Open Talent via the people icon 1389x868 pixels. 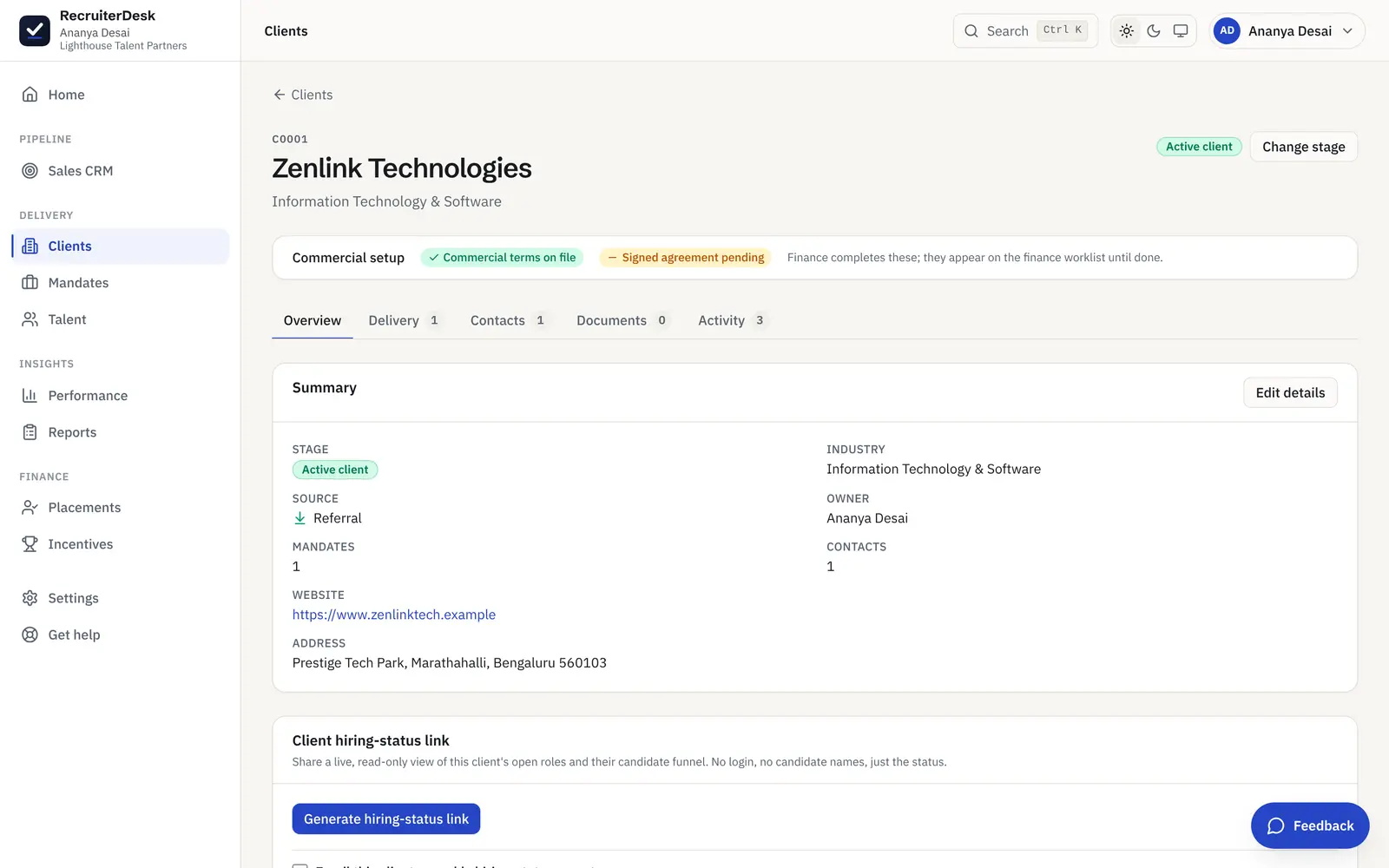point(30,319)
